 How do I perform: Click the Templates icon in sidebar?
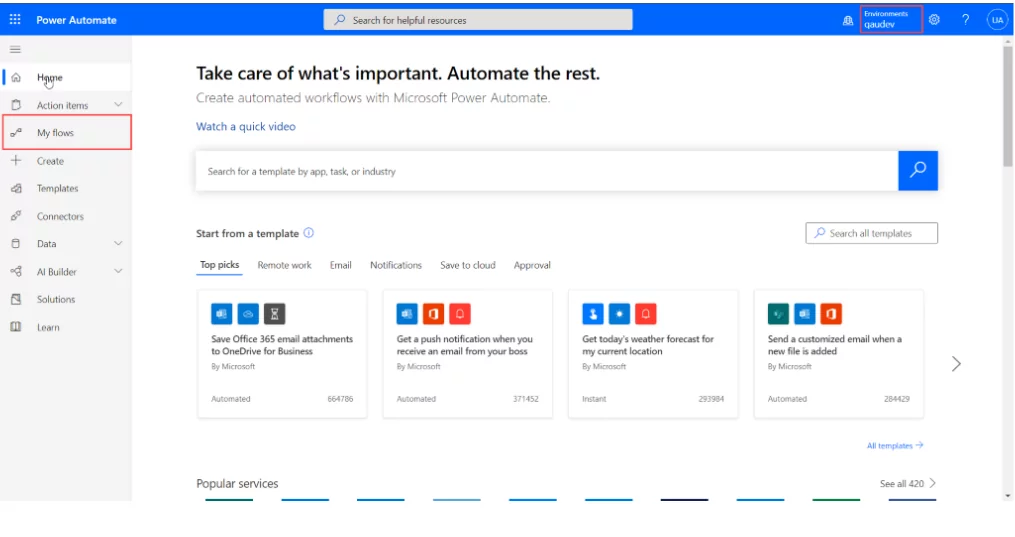16,188
